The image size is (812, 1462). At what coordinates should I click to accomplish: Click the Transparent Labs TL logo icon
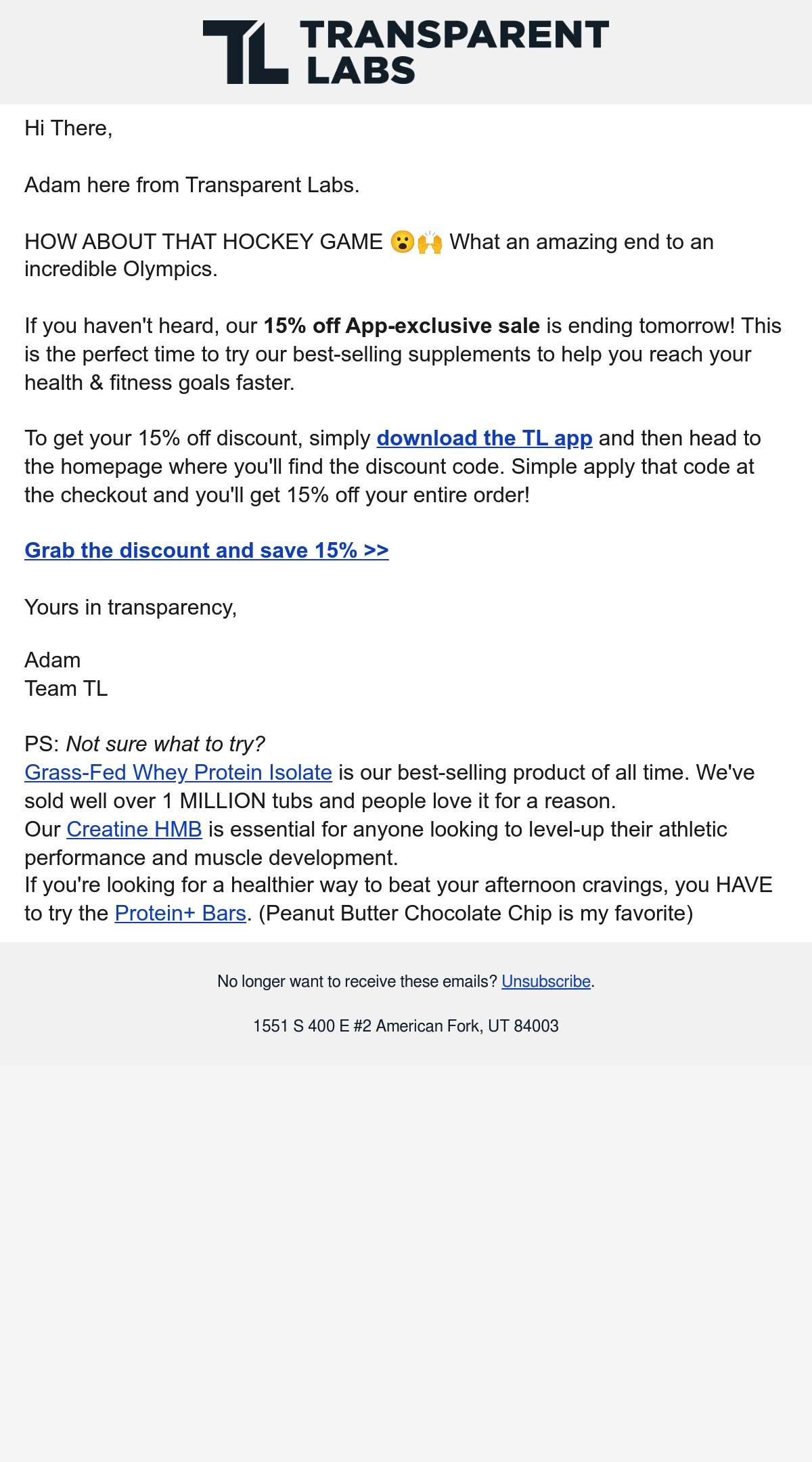pos(246,52)
